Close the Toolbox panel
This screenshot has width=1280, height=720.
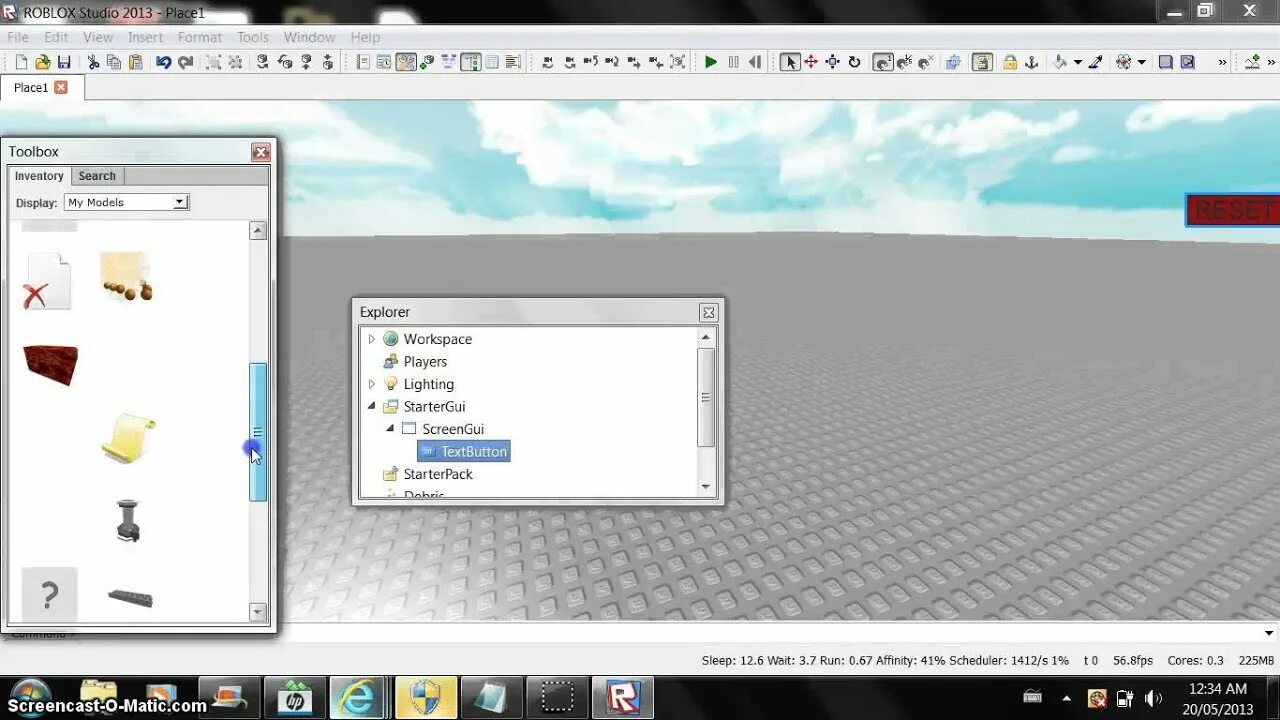point(261,152)
